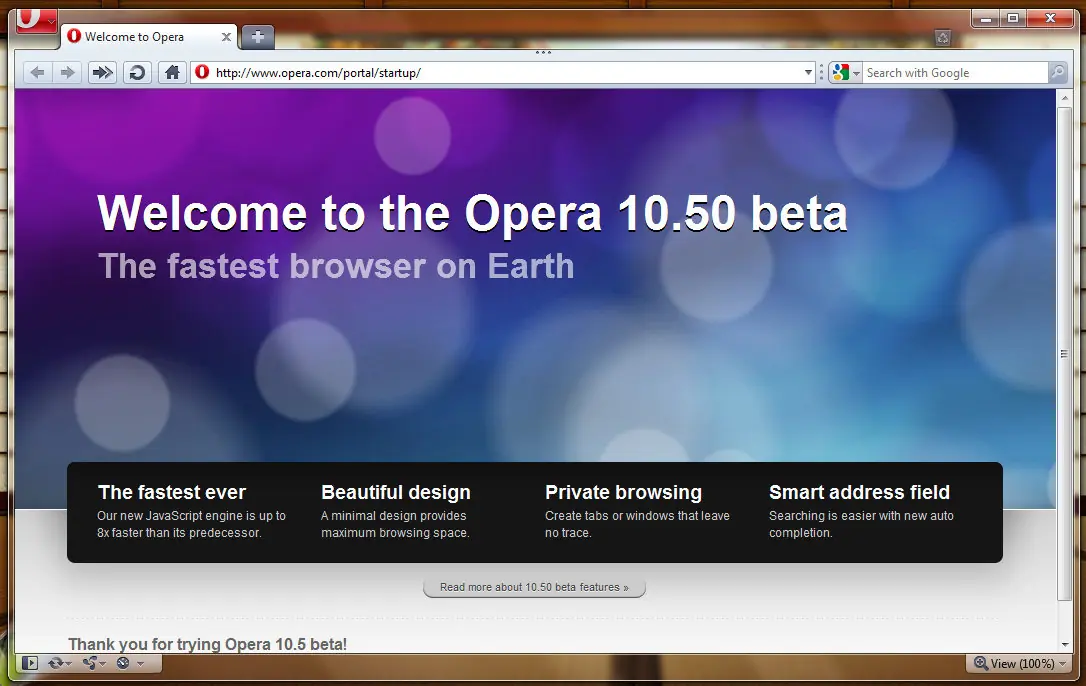Click the View (100%) zoom button
Viewport: 1086px width, 686px height.
click(1019, 664)
